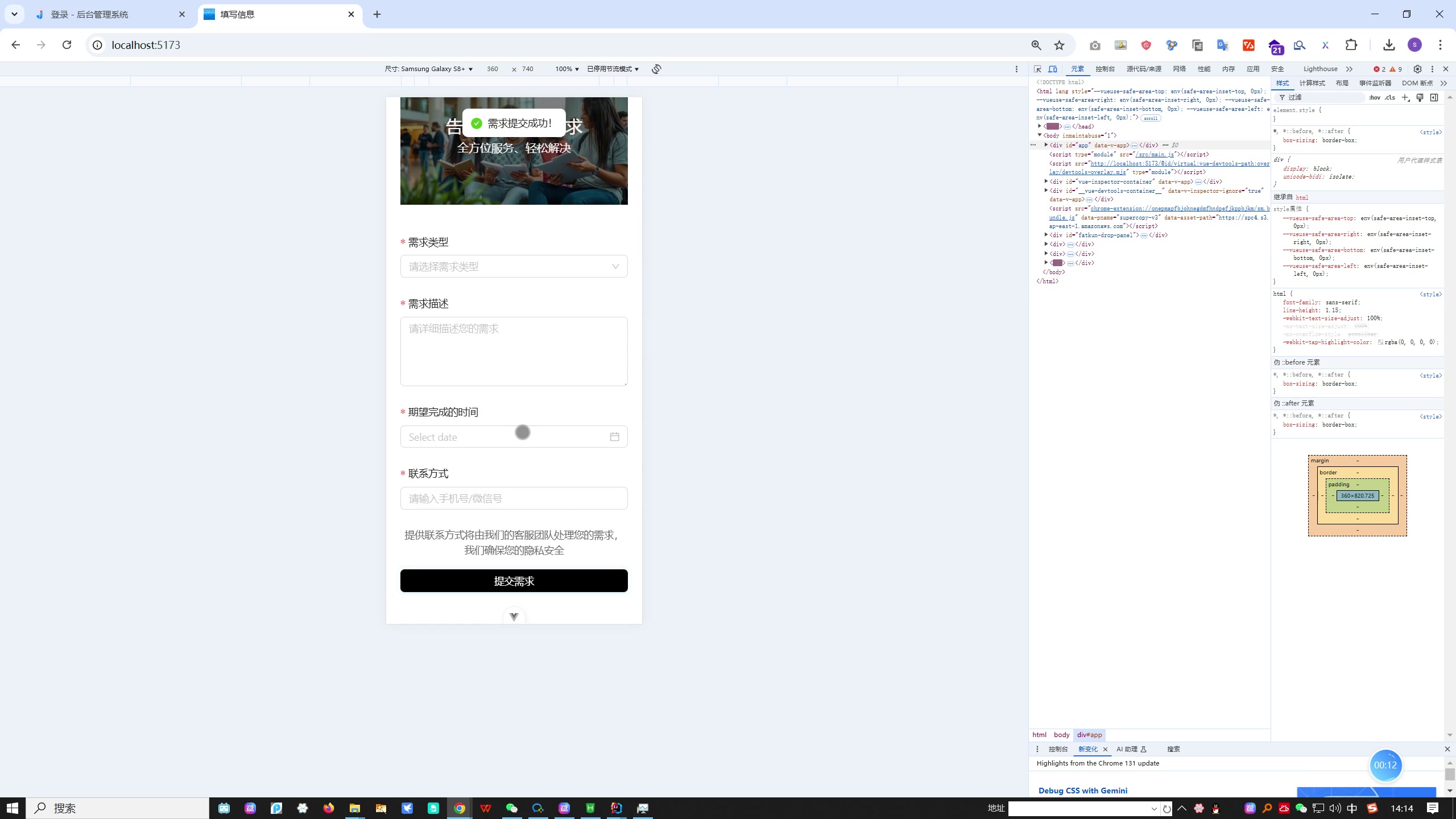
Task: Rotate the device viewport orientation
Action: pyautogui.click(x=656, y=69)
